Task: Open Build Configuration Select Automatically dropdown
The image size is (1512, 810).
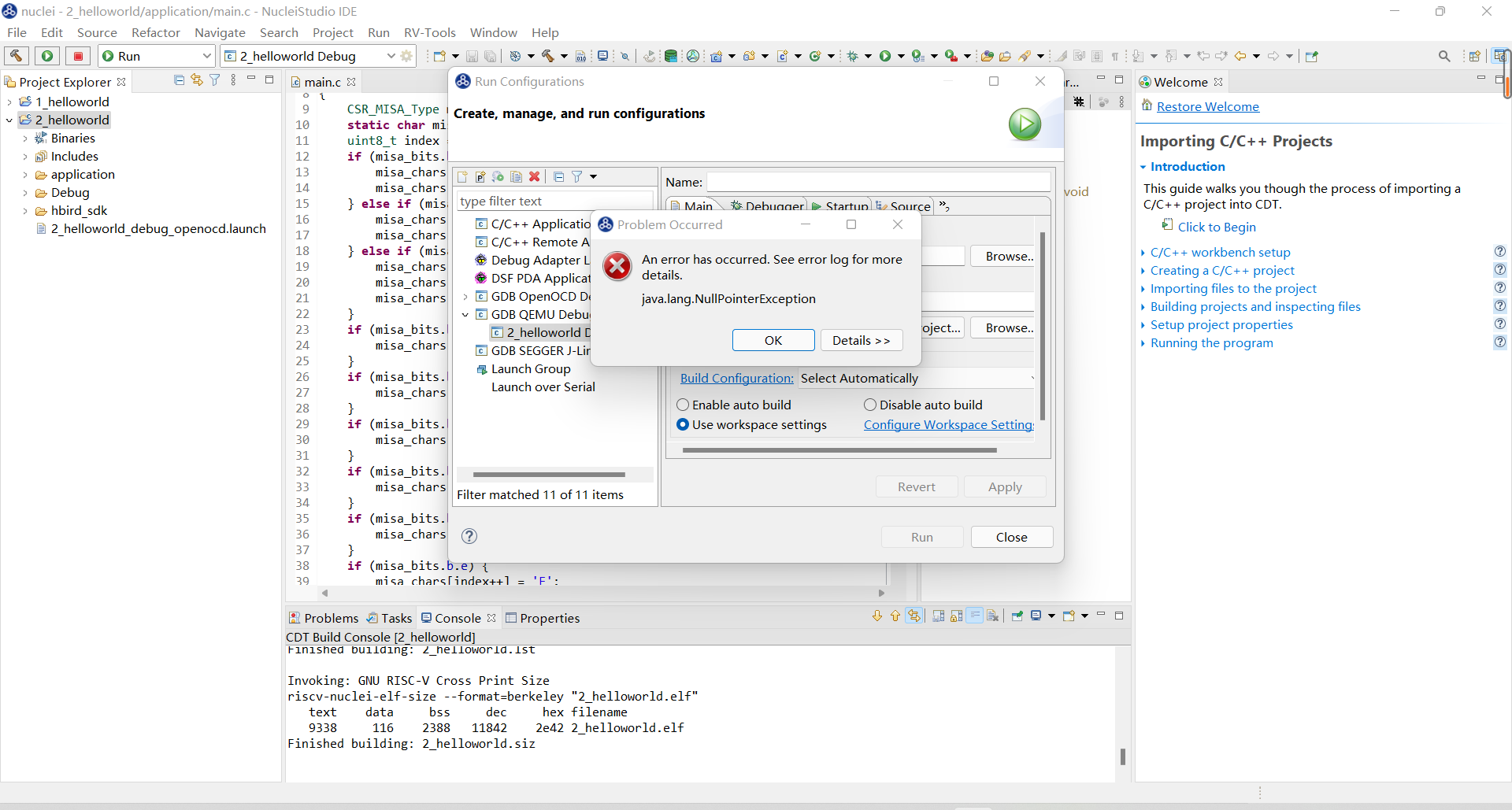Action: coord(917,378)
